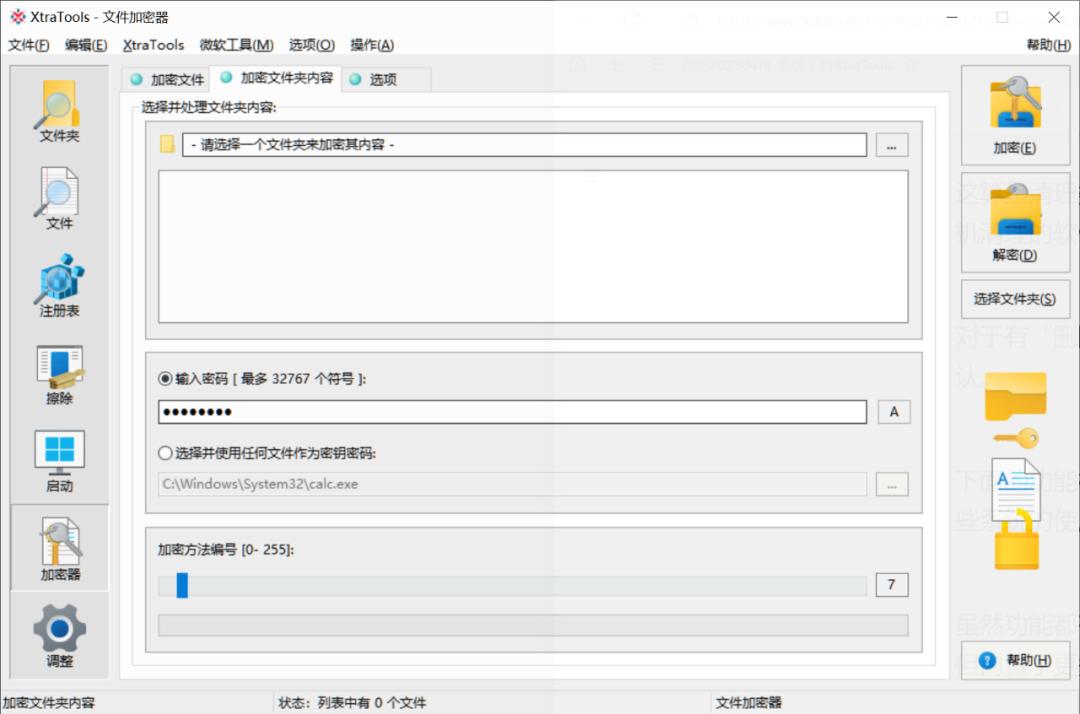Click inside the password input field

pos(500,411)
